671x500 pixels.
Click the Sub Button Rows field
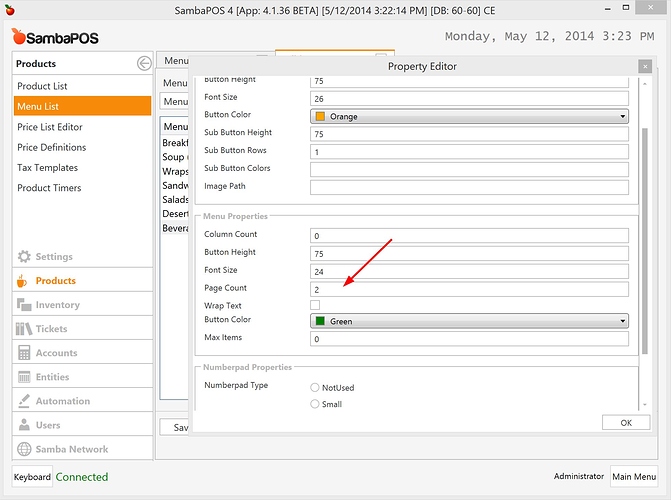(469, 152)
